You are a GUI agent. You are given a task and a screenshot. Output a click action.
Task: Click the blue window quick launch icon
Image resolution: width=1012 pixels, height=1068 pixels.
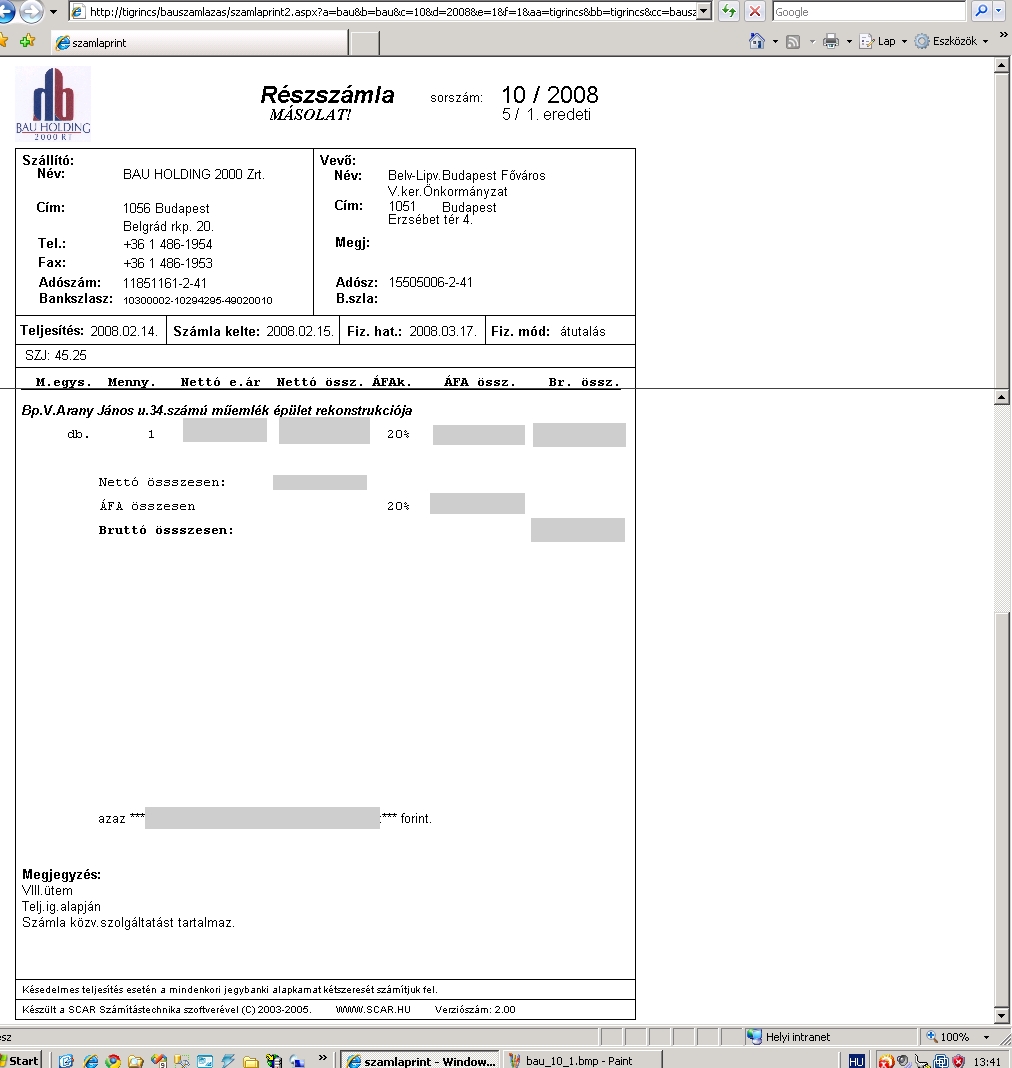tap(205, 1061)
